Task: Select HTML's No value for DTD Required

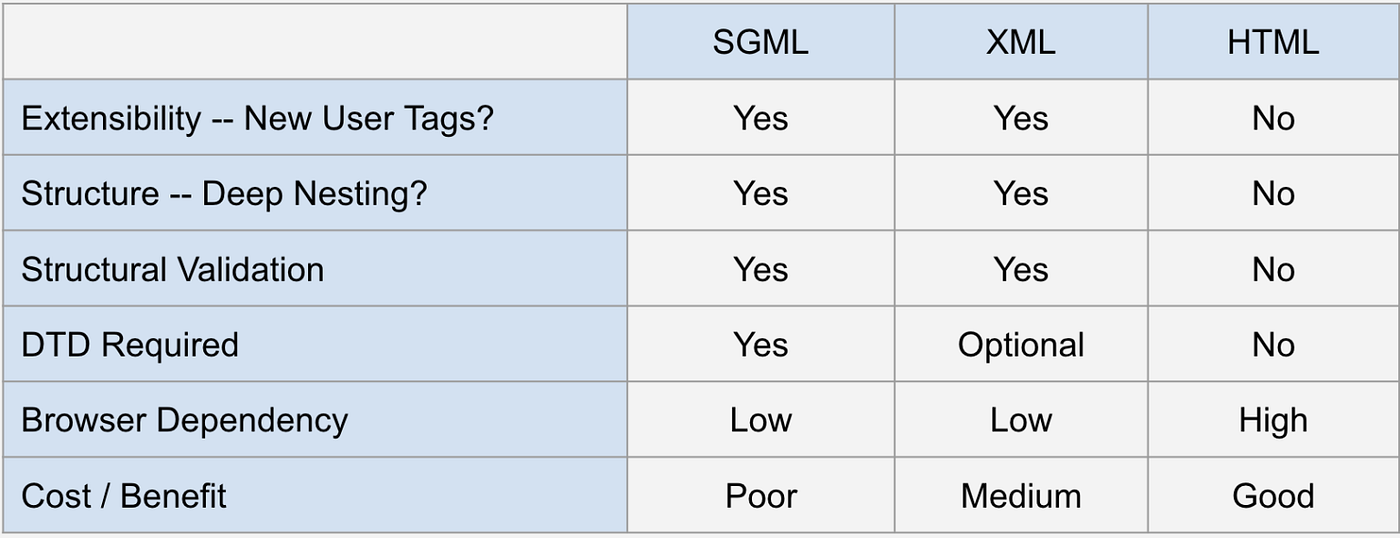Action: (1273, 344)
